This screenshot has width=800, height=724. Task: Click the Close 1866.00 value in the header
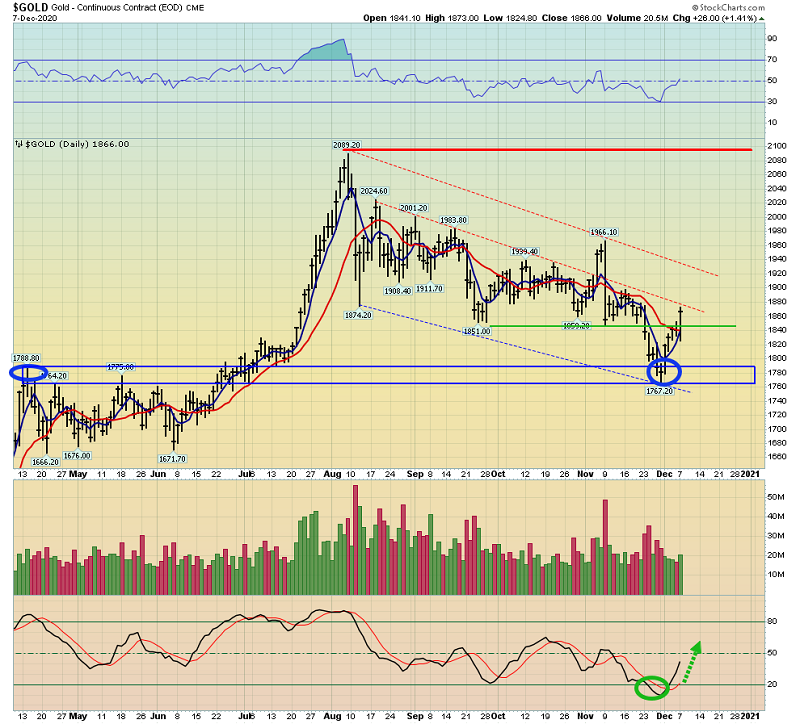572,18
